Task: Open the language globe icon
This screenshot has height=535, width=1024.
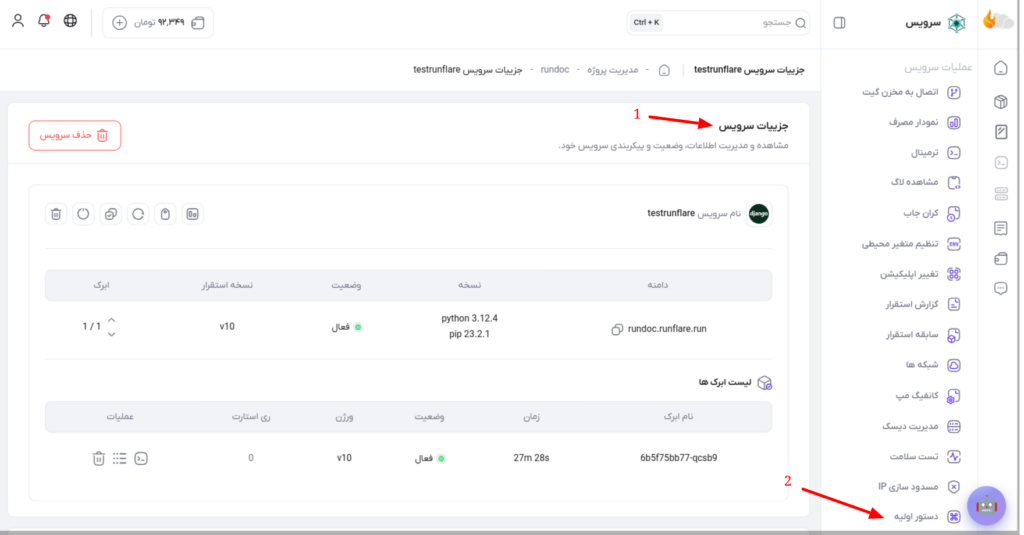Action: click(70, 20)
